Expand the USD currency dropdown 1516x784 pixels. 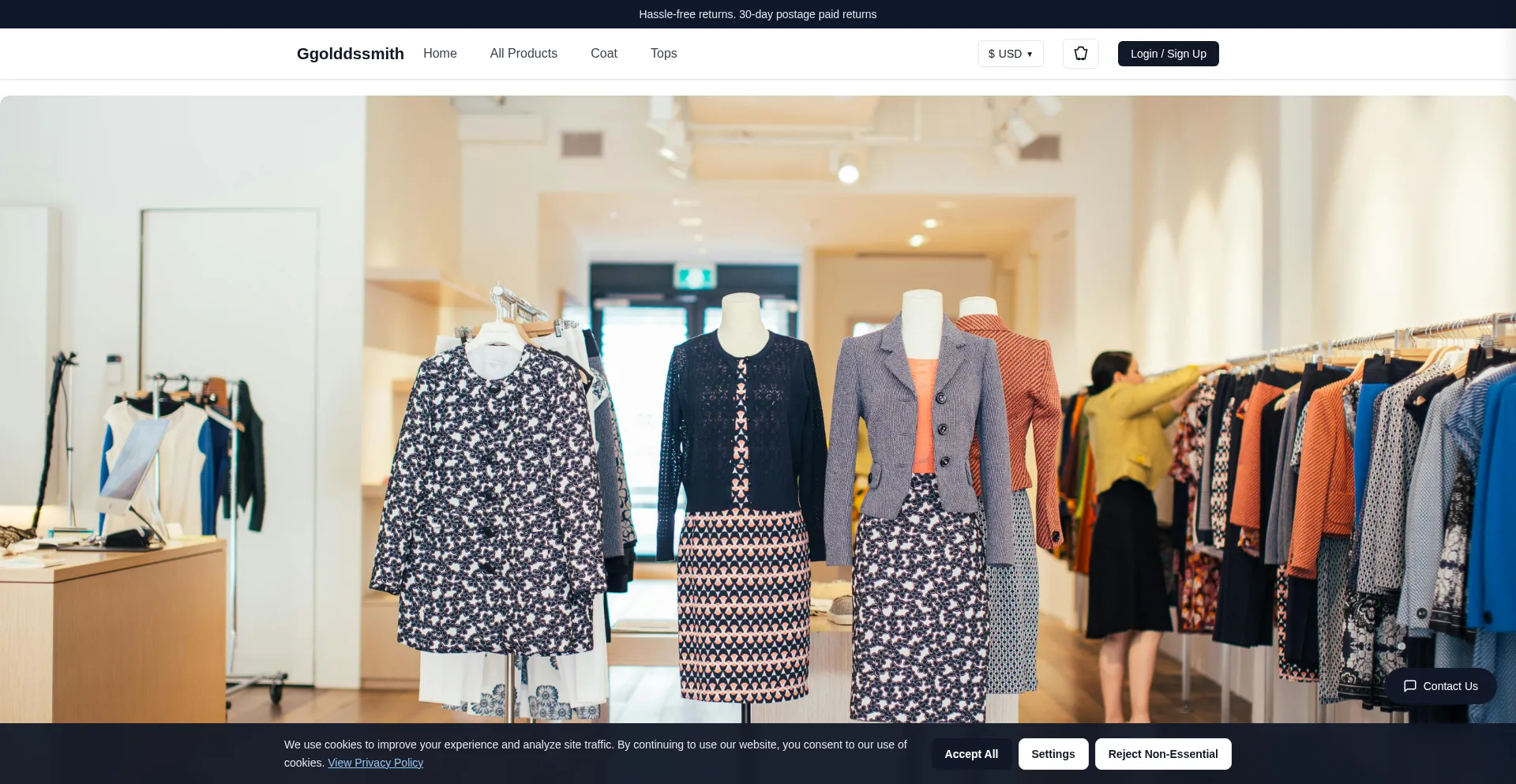(1010, 54)
